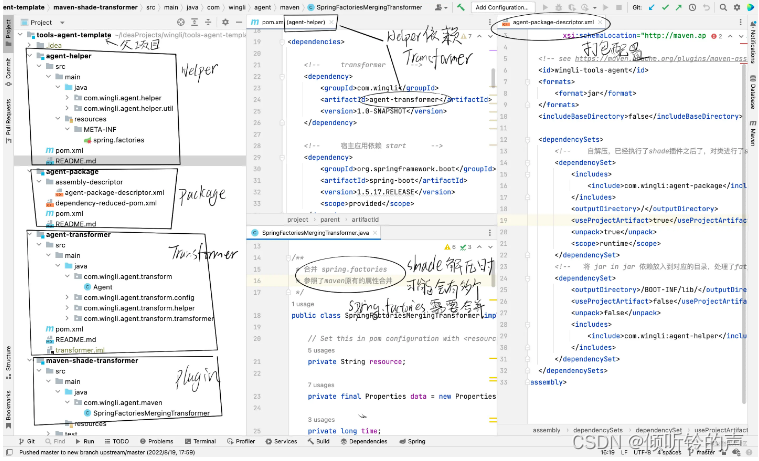The width and height of the screenshot is (759, 461).
Task: Click Git Push green arrow
Action: 679,7
